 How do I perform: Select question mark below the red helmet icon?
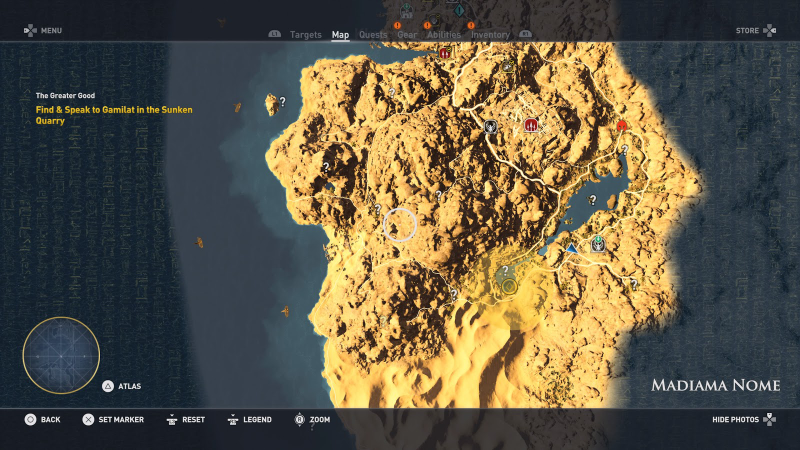625,149
